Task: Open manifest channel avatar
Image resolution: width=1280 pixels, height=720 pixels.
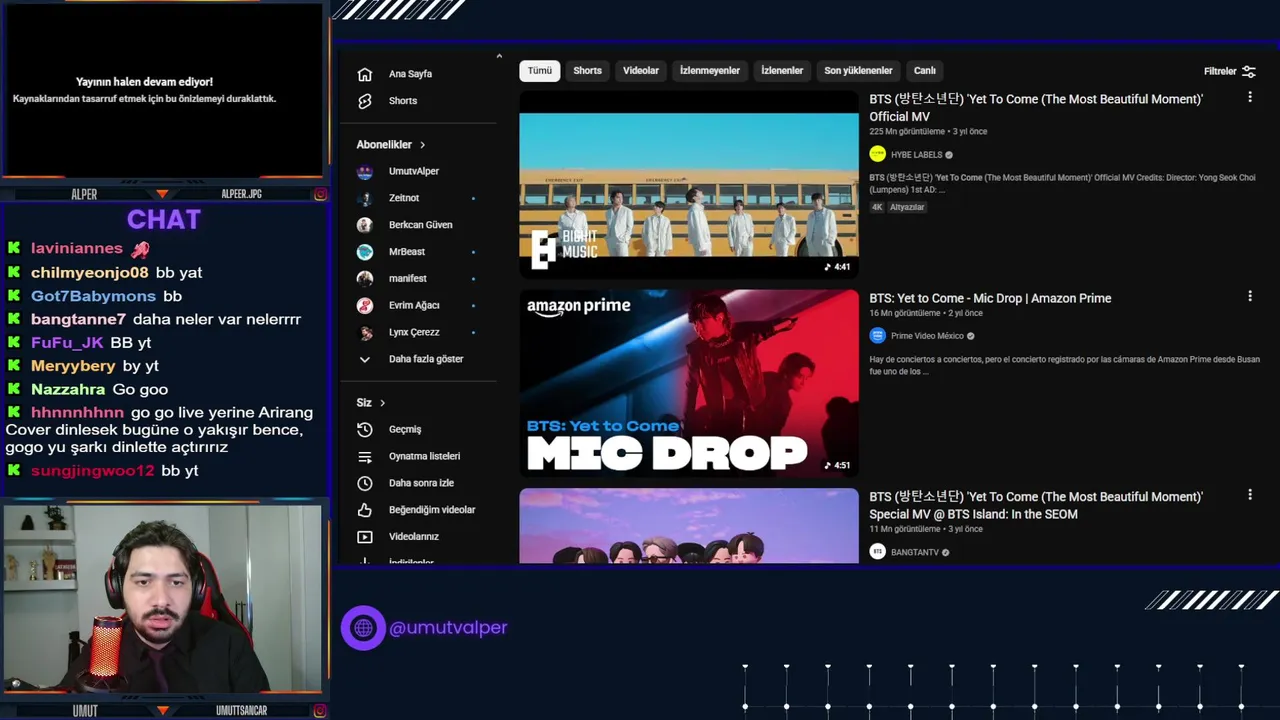Action: (365, 278)
